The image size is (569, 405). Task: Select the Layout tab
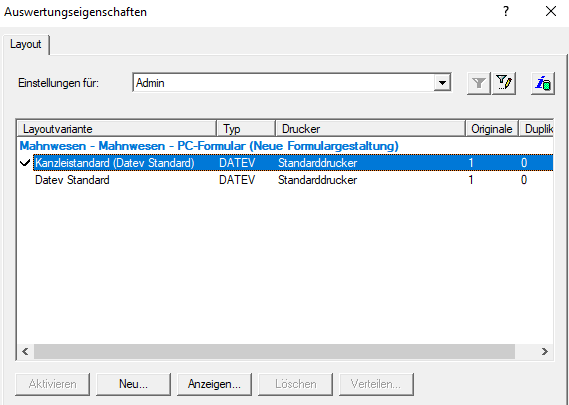tap(26, 44)
